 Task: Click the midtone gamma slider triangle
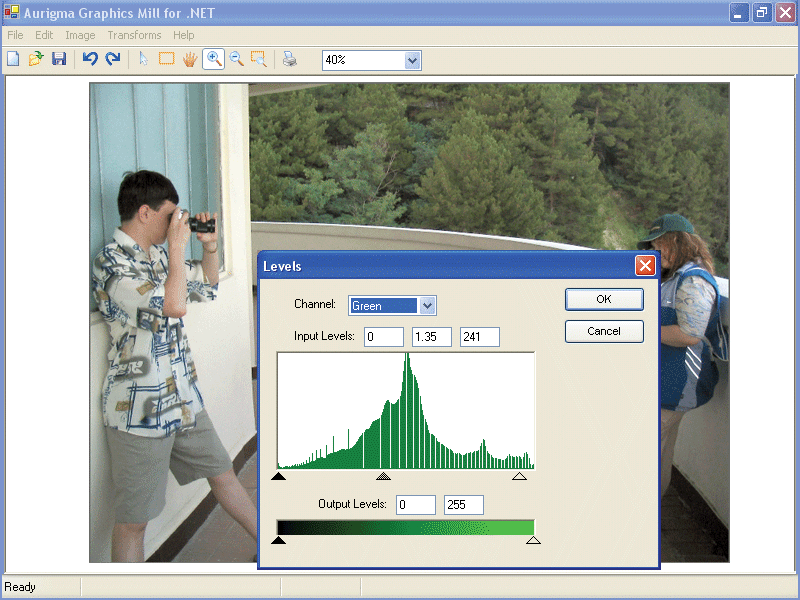point(384,477)
